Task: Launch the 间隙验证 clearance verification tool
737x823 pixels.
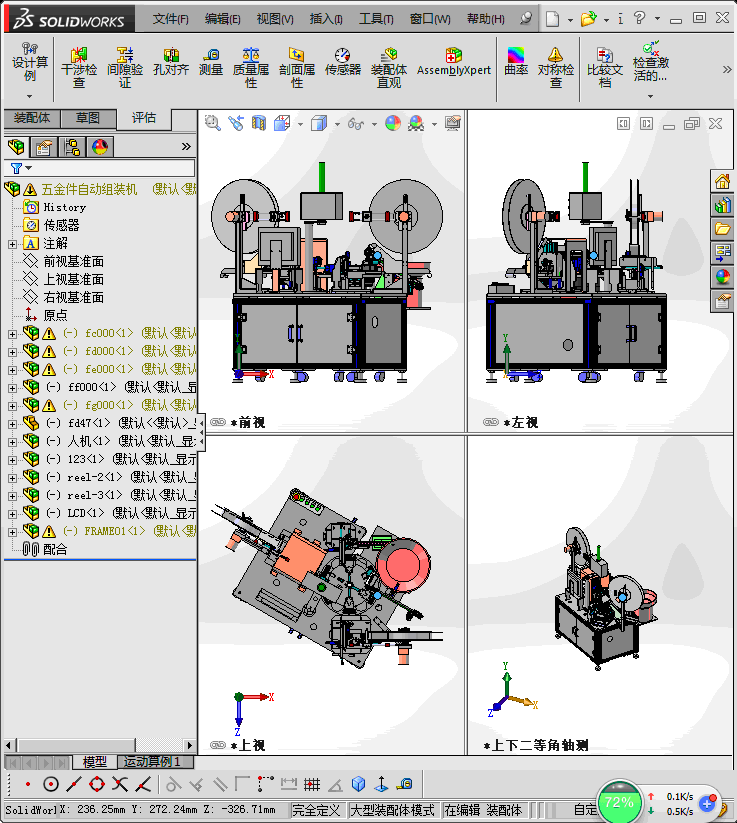Action: coord(125,68)
